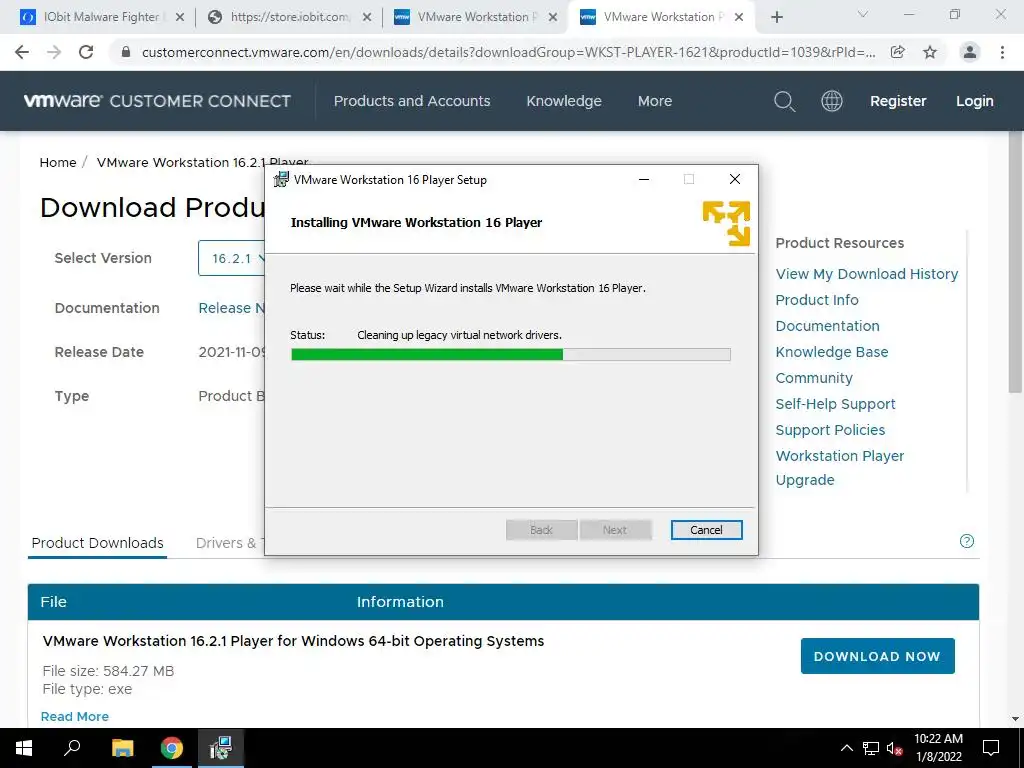Click Cancel in the setup dialog
Image resolution: width=1024 pixels, height=768 pixels.
(706, 530)
